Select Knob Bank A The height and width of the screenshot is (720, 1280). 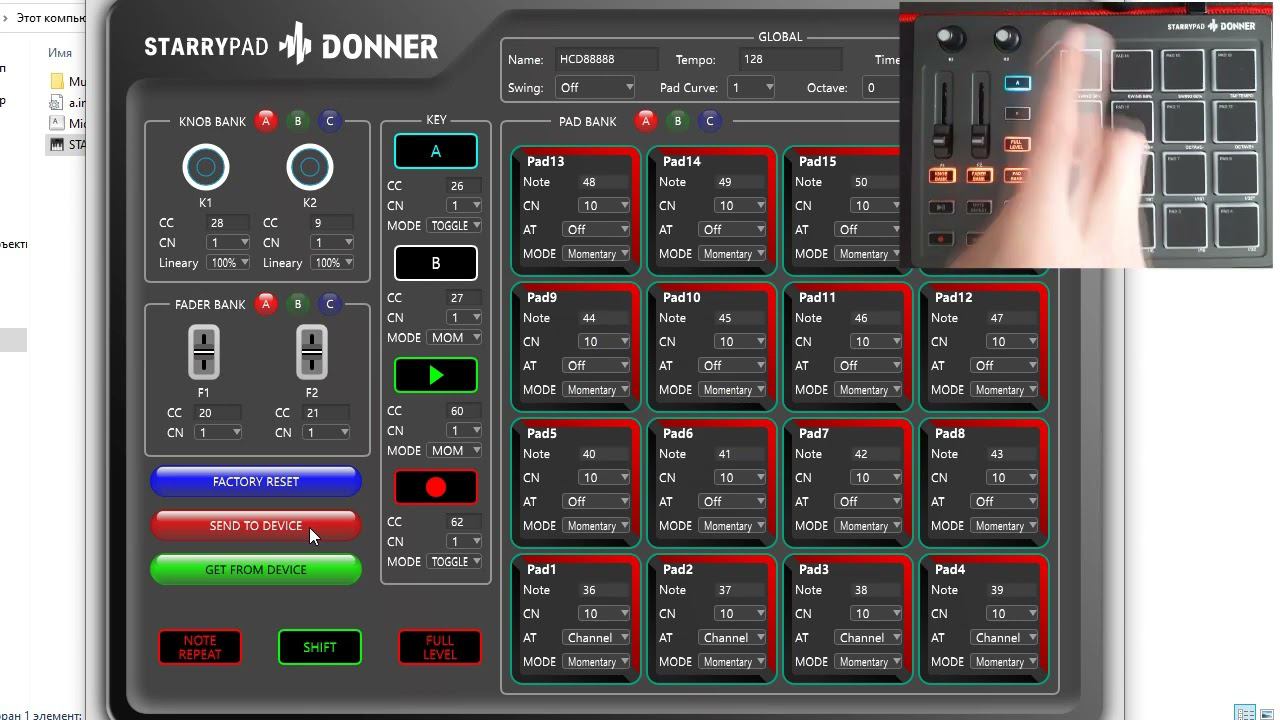(266, 121)
